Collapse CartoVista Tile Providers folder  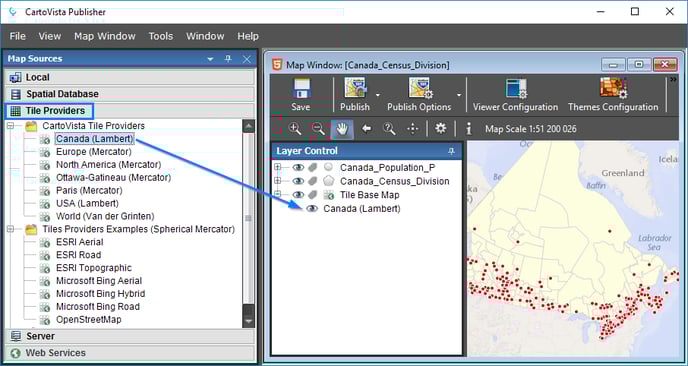coord(11,126)
